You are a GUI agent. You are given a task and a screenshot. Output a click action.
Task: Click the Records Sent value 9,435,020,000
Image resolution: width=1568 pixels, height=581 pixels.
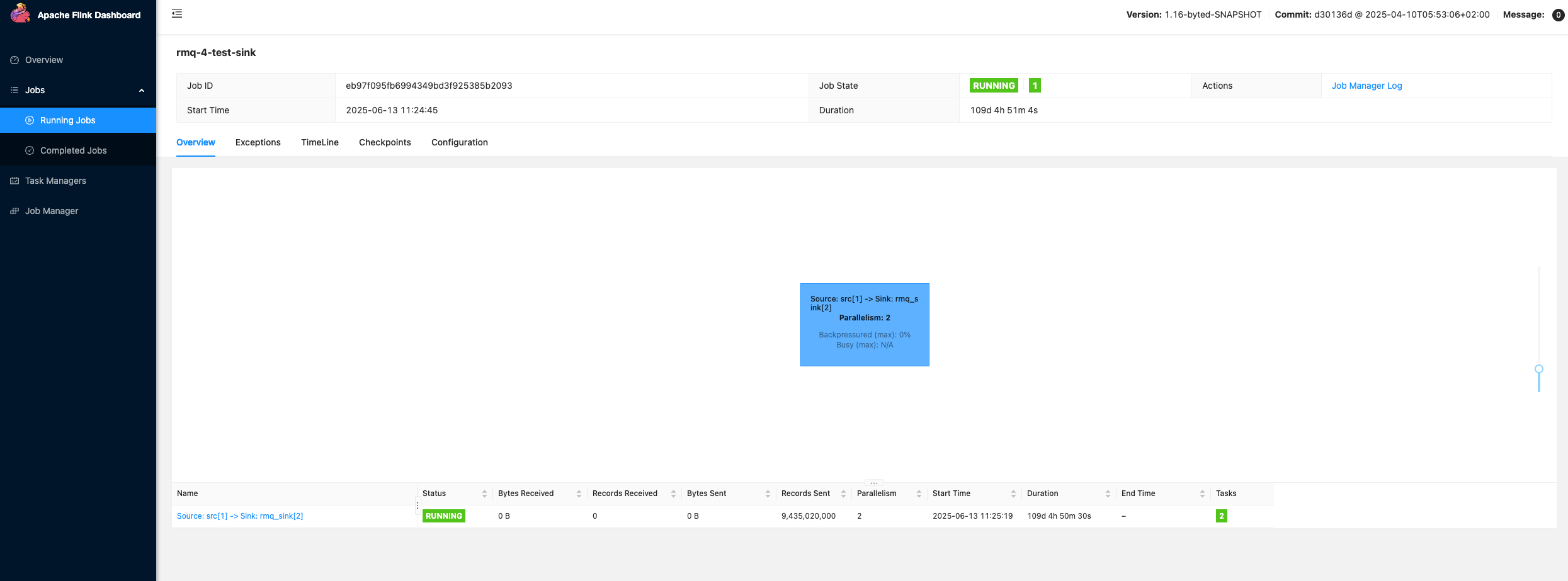coord(809,516)
